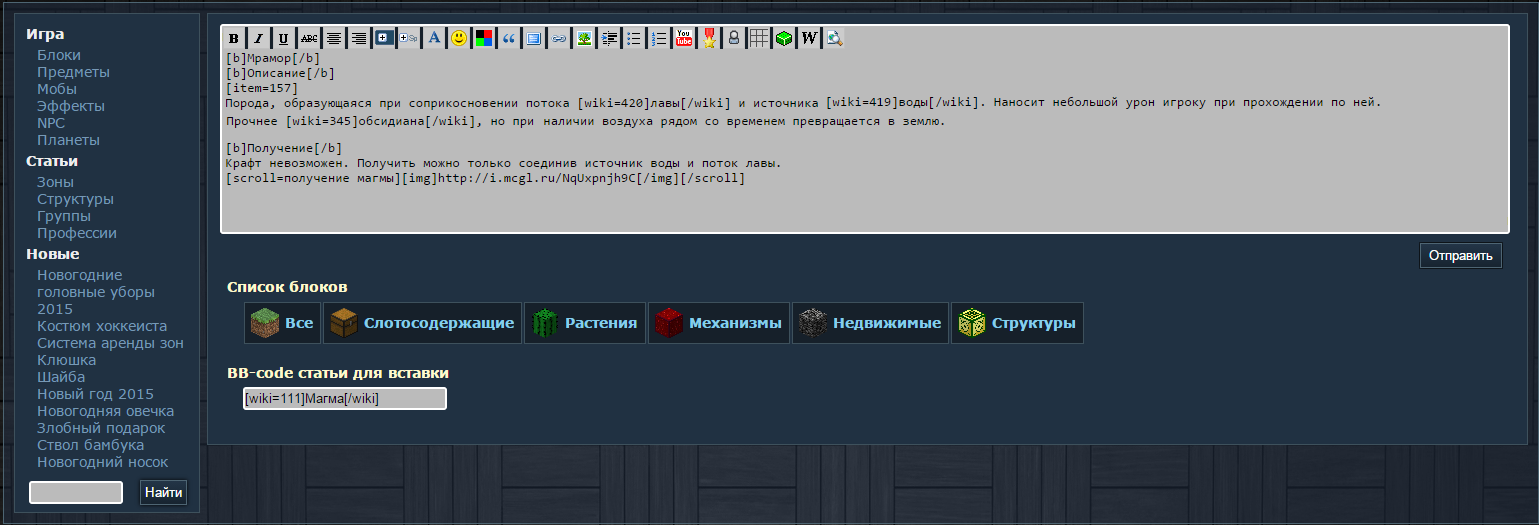Insert a wiki tag with W icon
This screenshot has width=1539, height=525.
(809, 38)
